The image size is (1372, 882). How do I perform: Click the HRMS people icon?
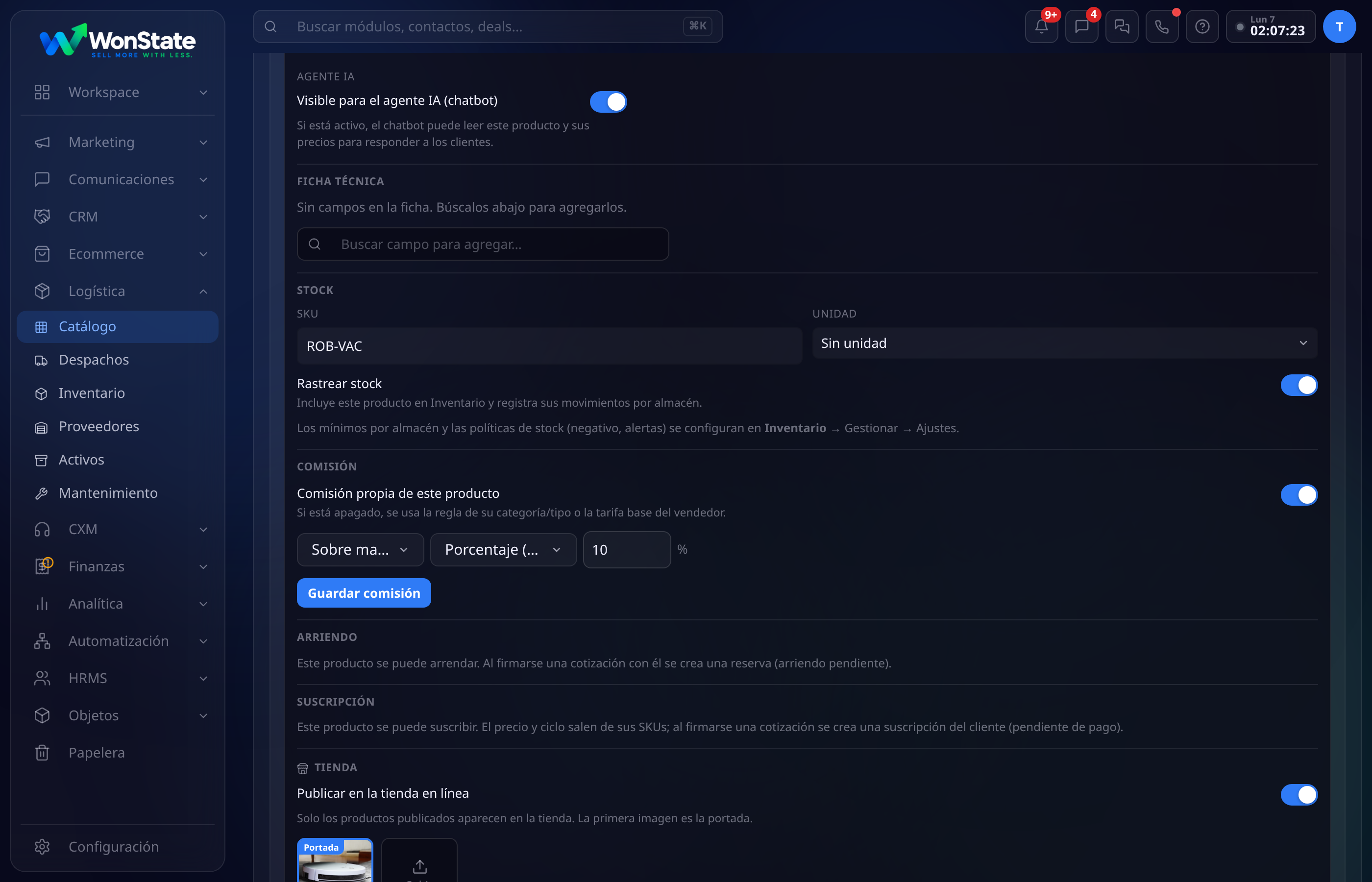(42, 678)
